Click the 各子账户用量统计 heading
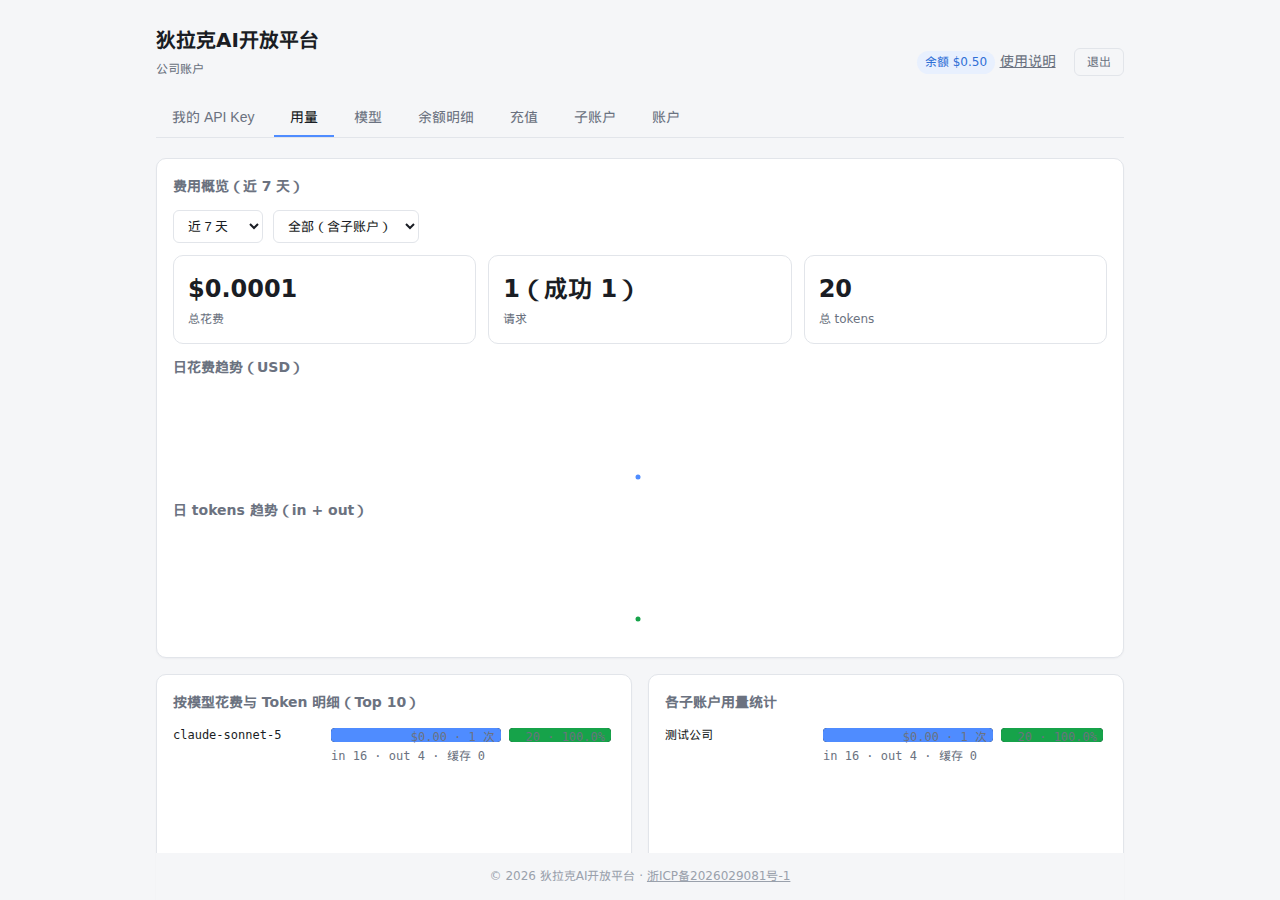1280x900 pixels. [x=721, y=702]
